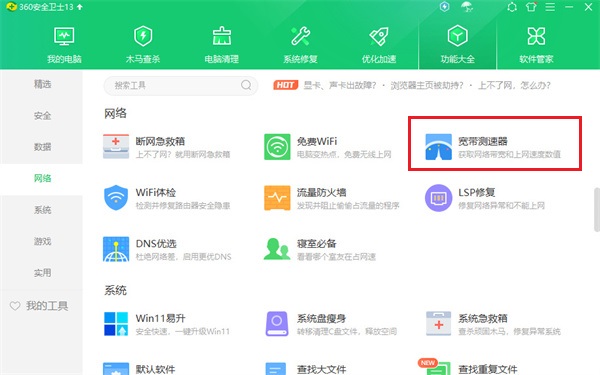Click the Win11易升 title text
Screen dimensions: 600x375
pos(160,318)
